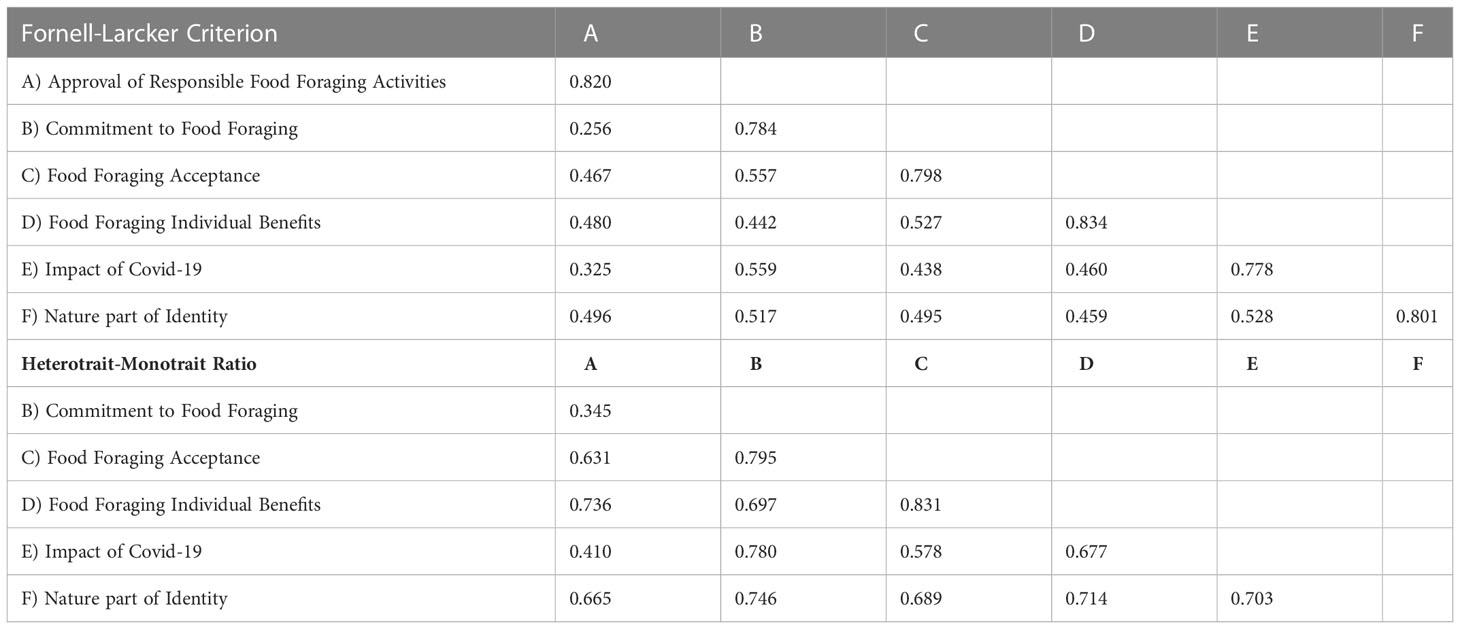Select the 0.345 value cell
Screen dimensions: 1460x629
pyautogui.click(x=590, y=411)
